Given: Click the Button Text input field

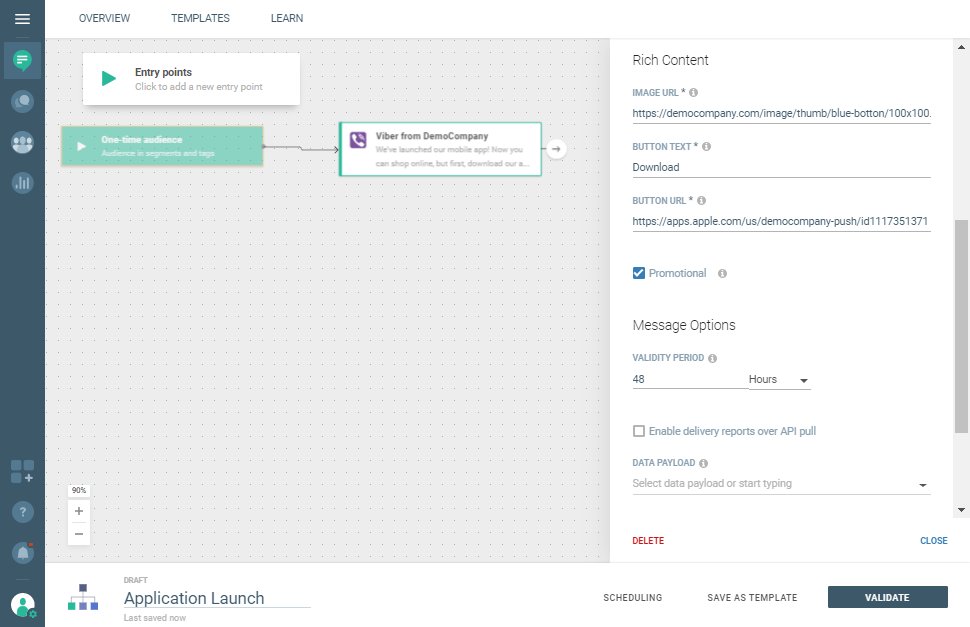Looking at the screenshot, I should (x=781, y=167).
